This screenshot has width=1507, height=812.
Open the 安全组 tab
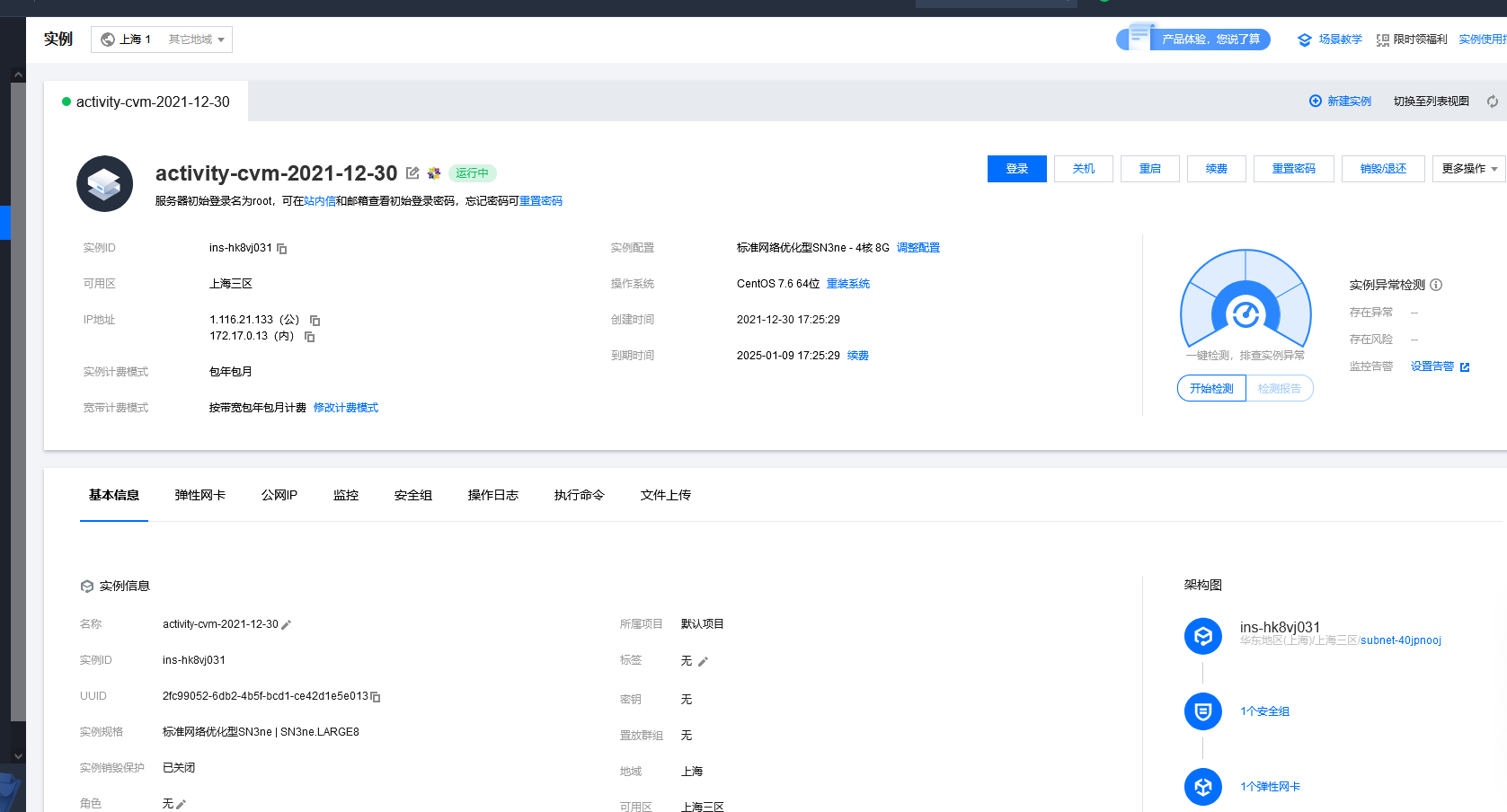coord(413,495)
